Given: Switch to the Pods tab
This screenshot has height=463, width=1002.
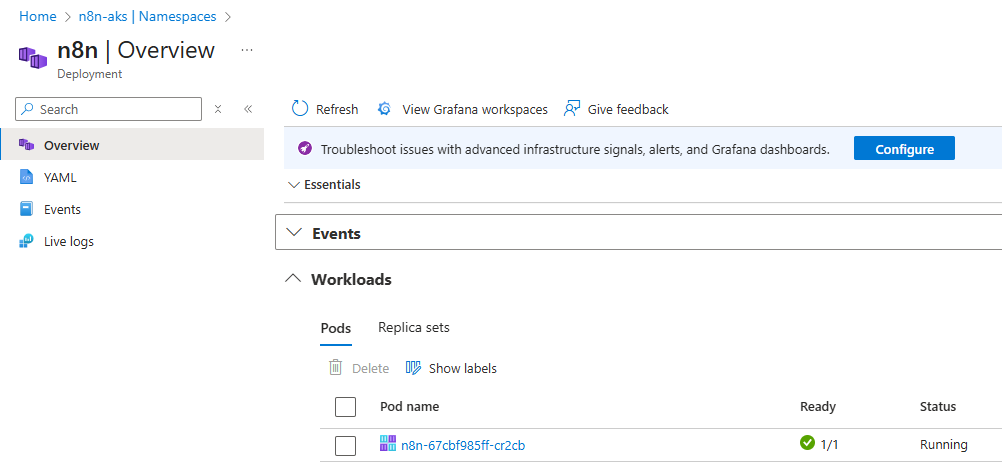Looking at the screenshot, I should click(335, 328).
